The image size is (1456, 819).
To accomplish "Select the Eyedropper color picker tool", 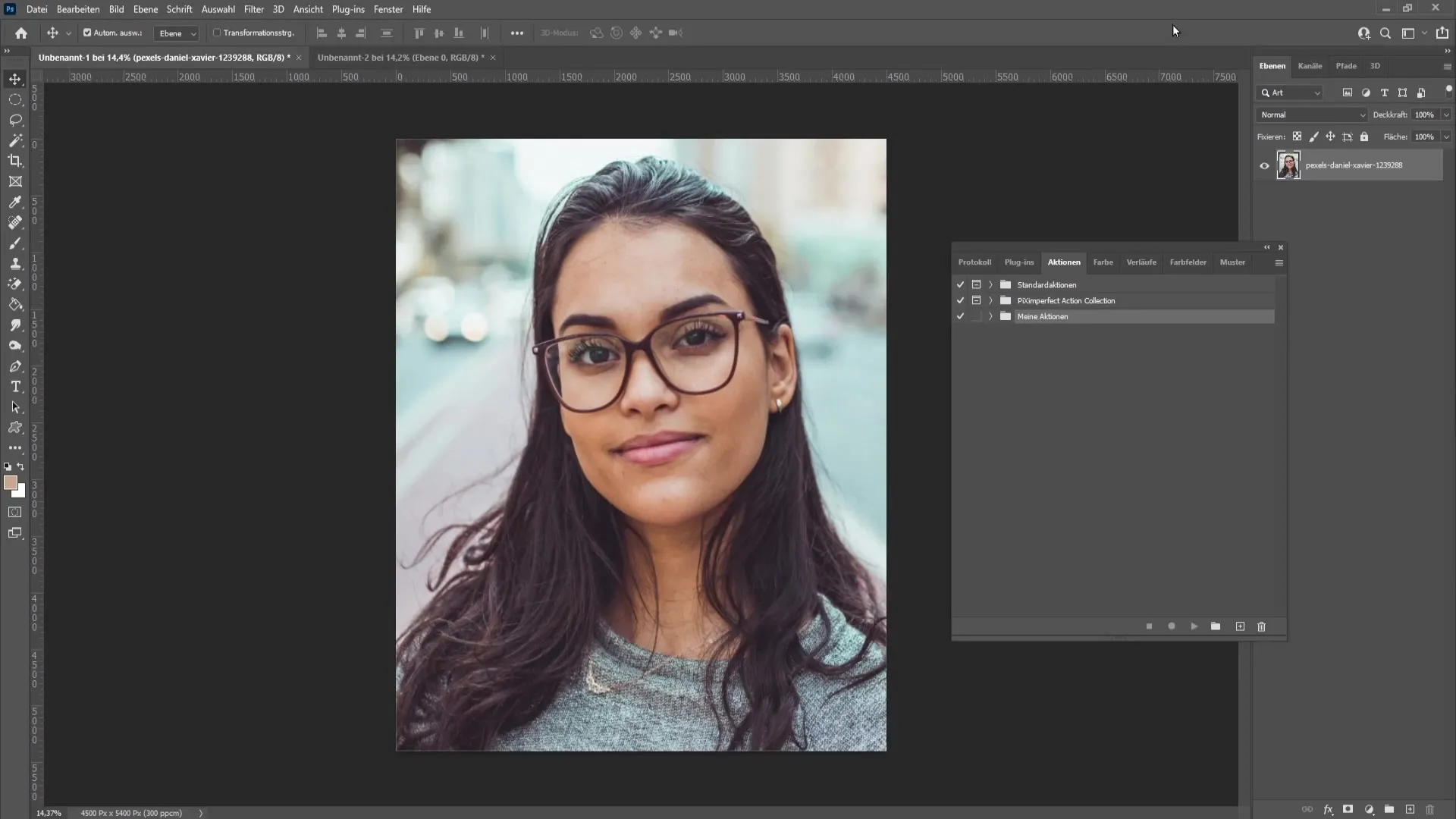I will 15,202.
